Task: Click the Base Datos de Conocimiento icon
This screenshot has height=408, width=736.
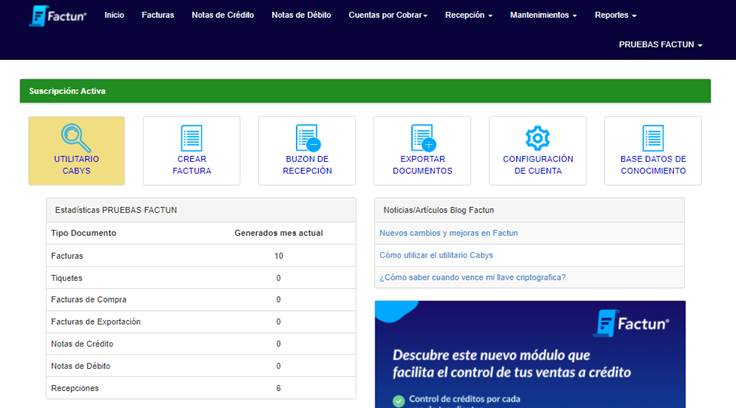Action: 653,138
